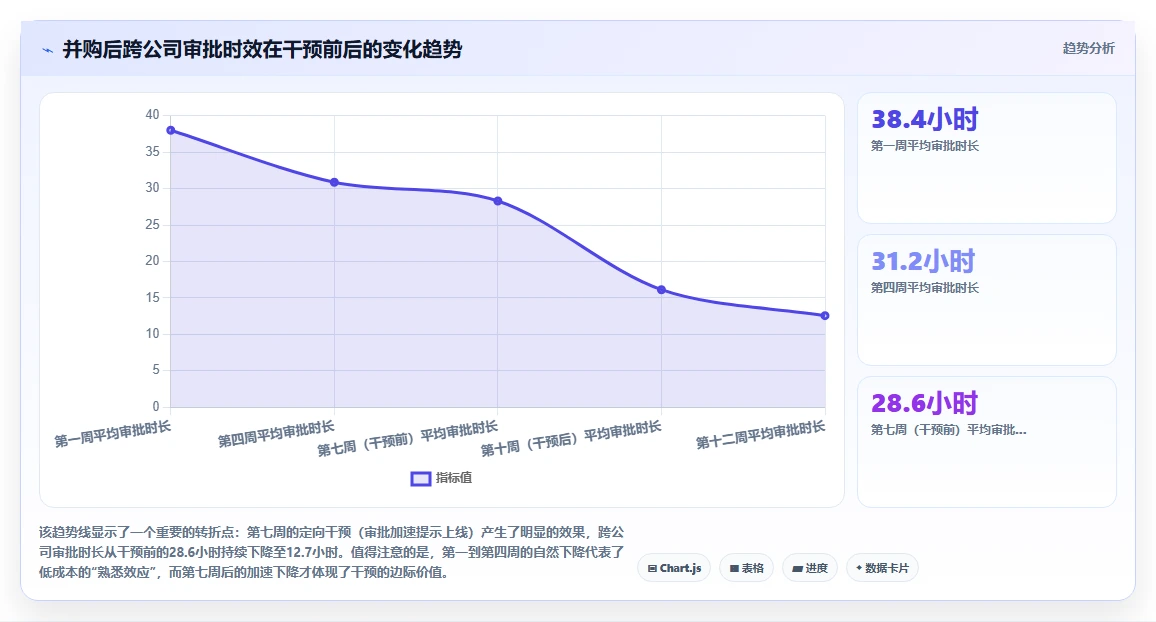Click x-axis label 第十周（干预后）平均审批时长
Image resolution: width=1156 pixels, height=622 pixels.
(x=571, y=438)
